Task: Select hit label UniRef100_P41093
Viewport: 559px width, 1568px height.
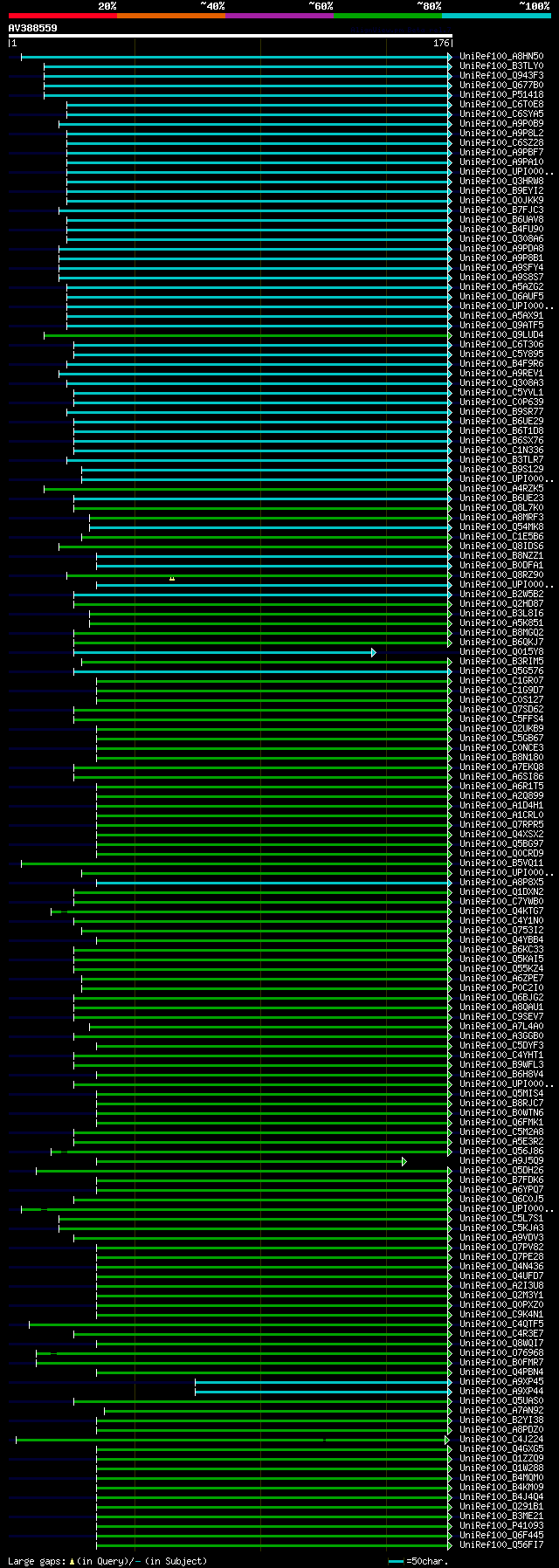Action: click(x=501, y=1526)
